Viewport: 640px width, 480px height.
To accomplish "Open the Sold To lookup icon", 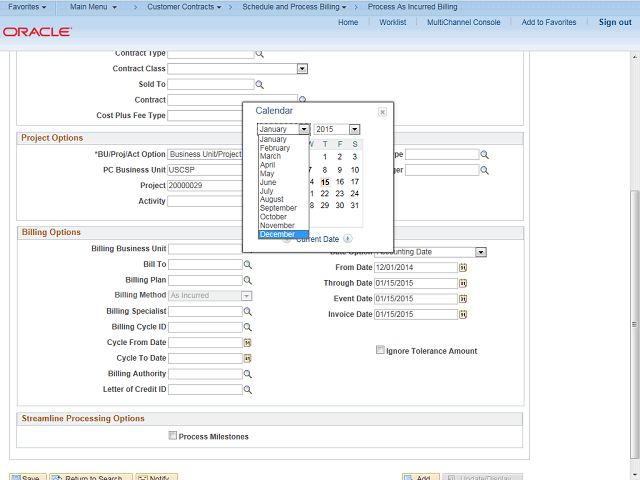I will (259, 85).
